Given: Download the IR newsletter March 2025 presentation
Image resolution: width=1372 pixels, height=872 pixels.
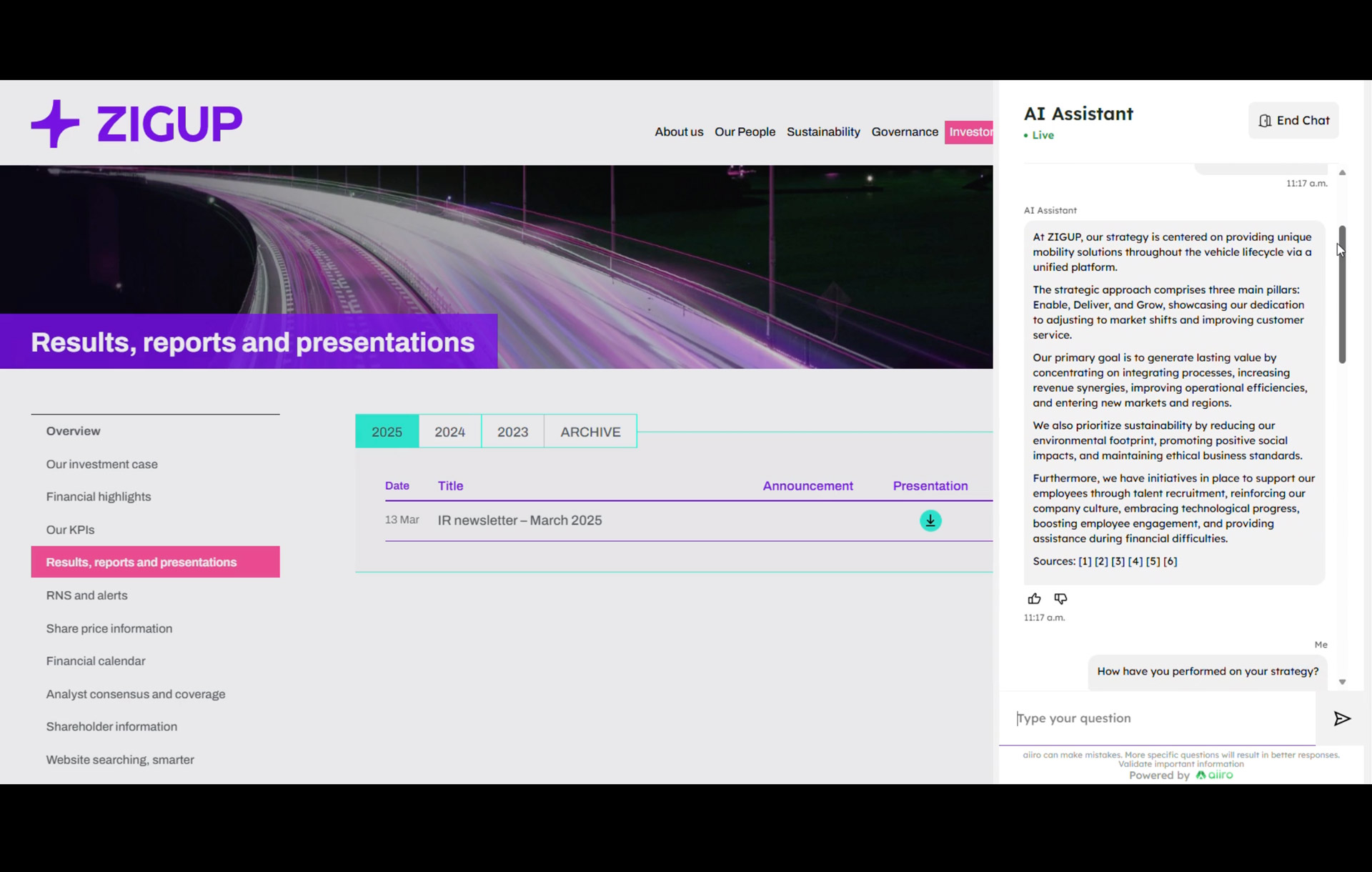Looking at the screenshot, I should click(x=930, y=520).
